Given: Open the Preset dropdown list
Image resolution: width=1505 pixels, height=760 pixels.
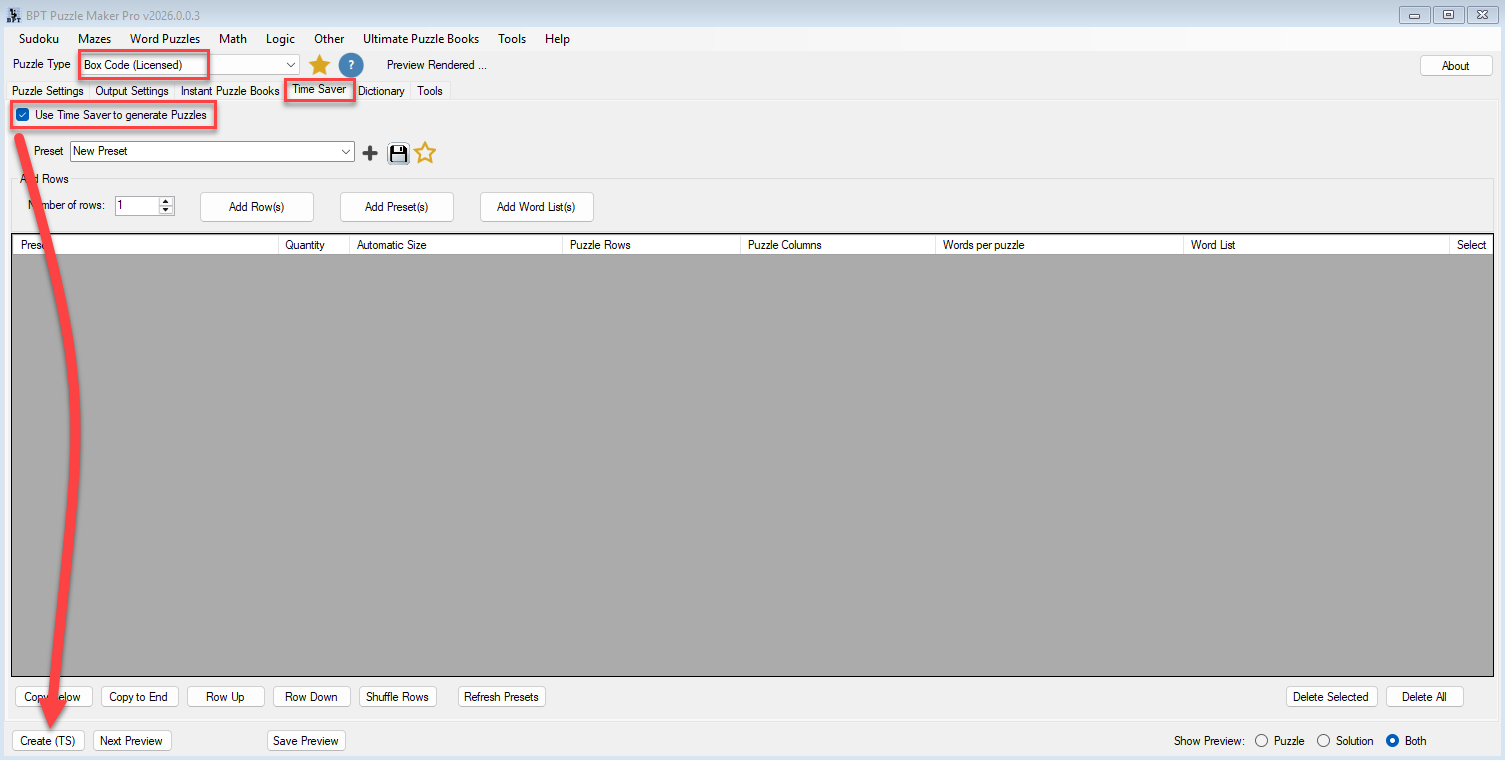Looking at the screenshot, I should pyautogui.click(x=346, y=152).
